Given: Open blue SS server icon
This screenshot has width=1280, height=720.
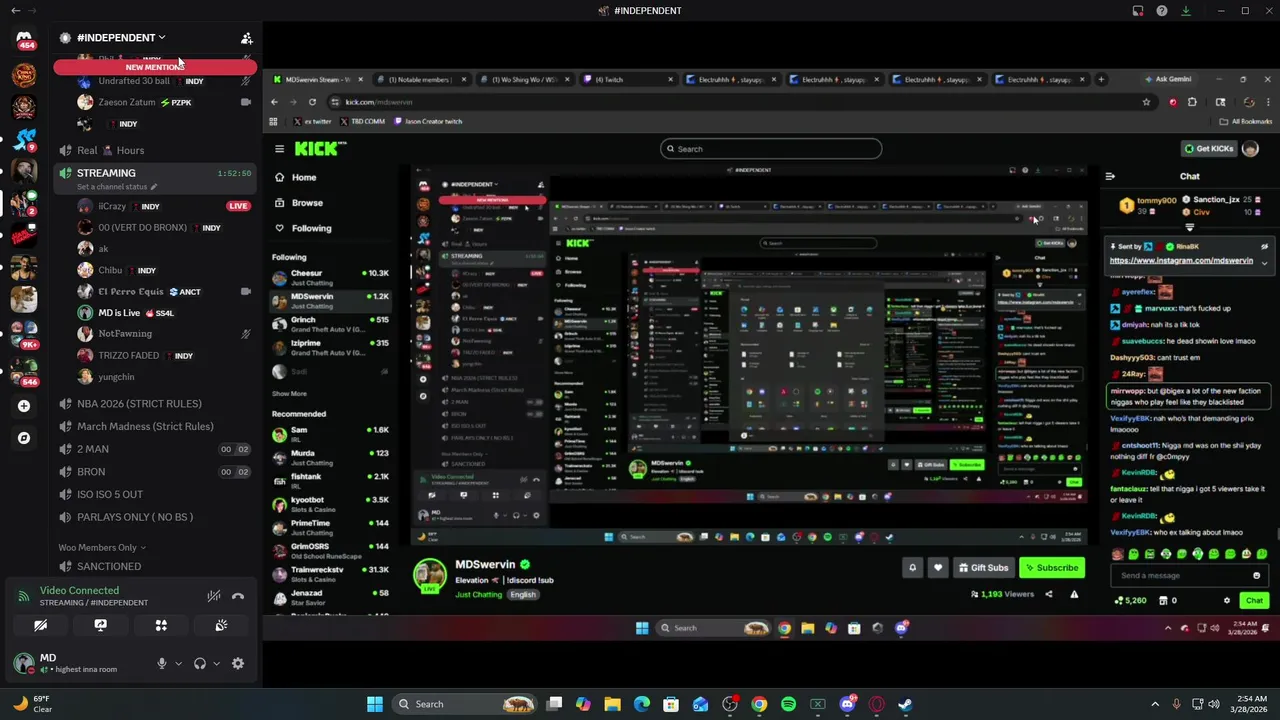Looking at the screenshot, I should point(24,139).
